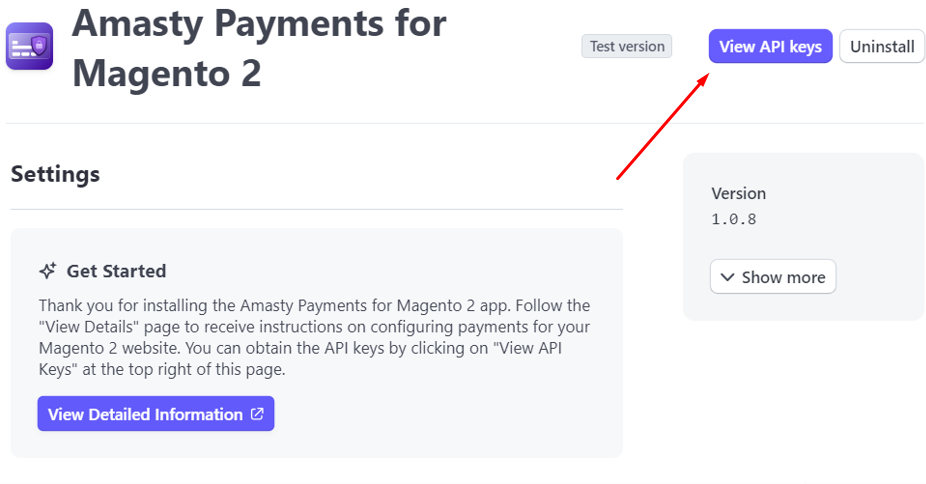The height and width of the screenshot is (484, 926).
Task: Click the paragraph starting "Thank you for installing"
Action: pyautogui.click(x=315, y=338)
